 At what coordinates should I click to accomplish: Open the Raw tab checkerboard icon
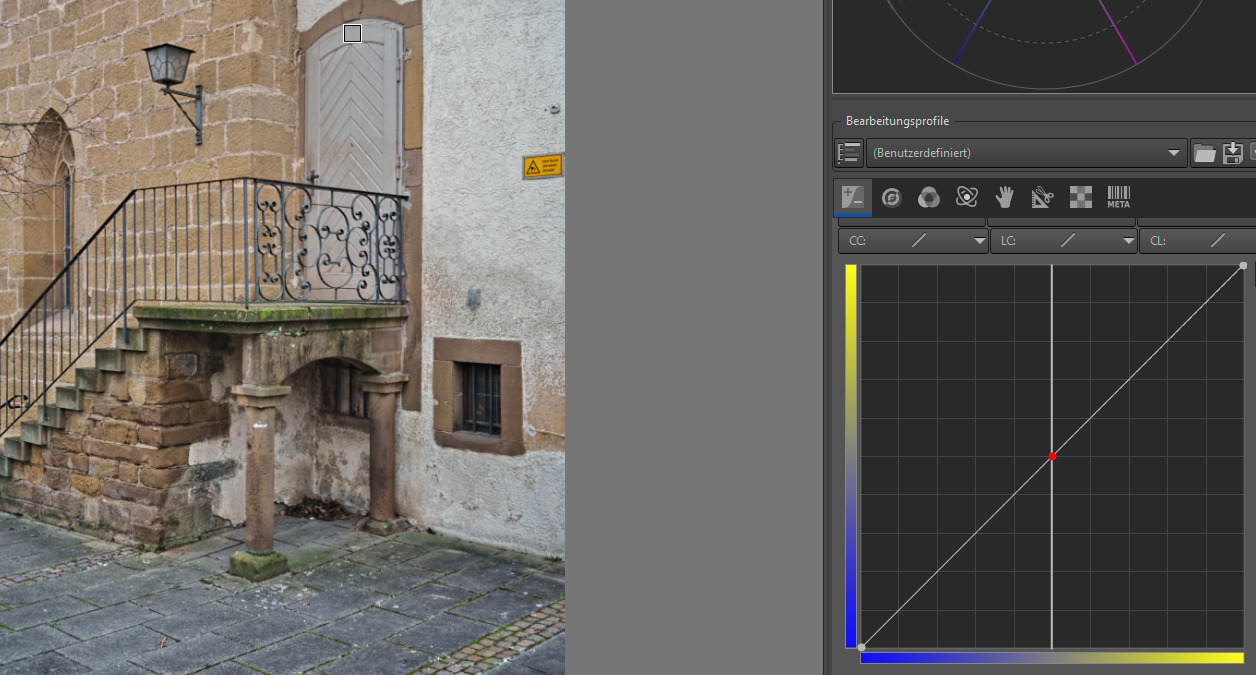(x=1080, y=198)
